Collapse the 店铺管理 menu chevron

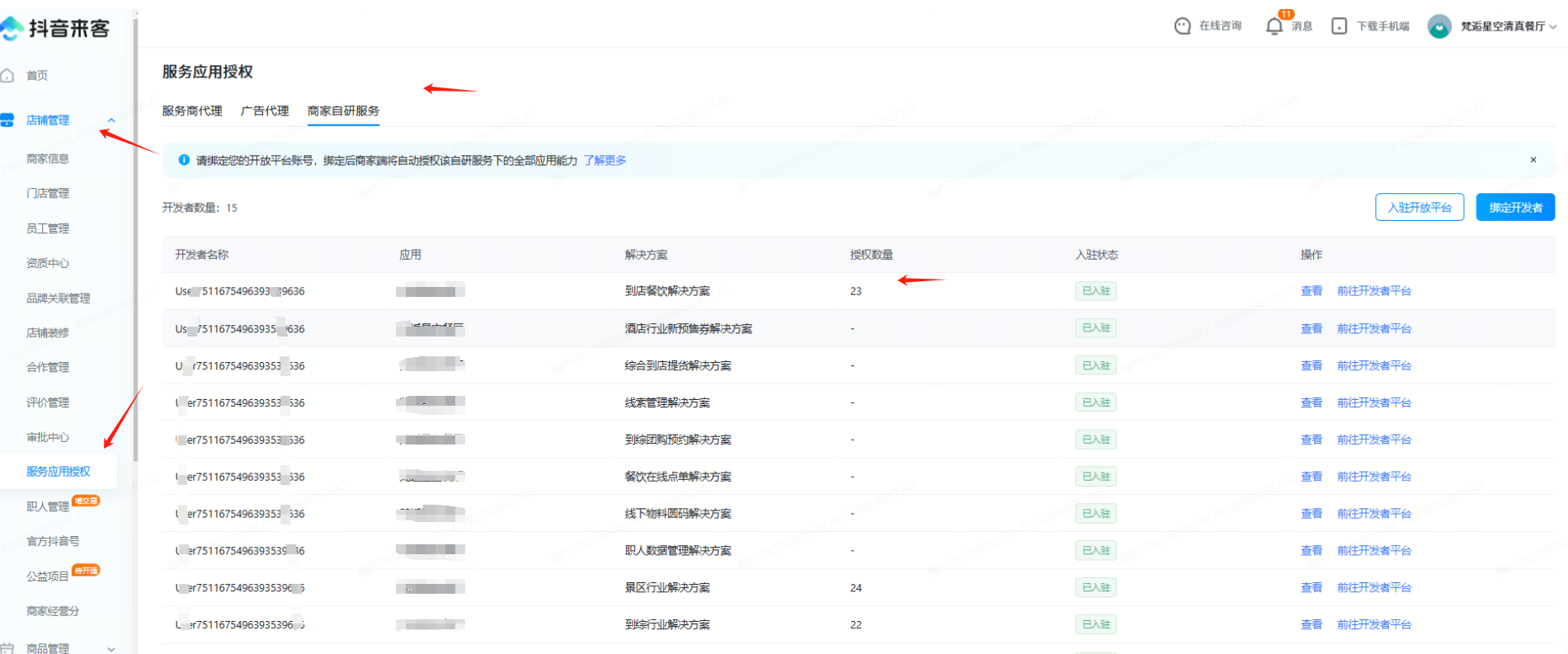click(111, 120)
